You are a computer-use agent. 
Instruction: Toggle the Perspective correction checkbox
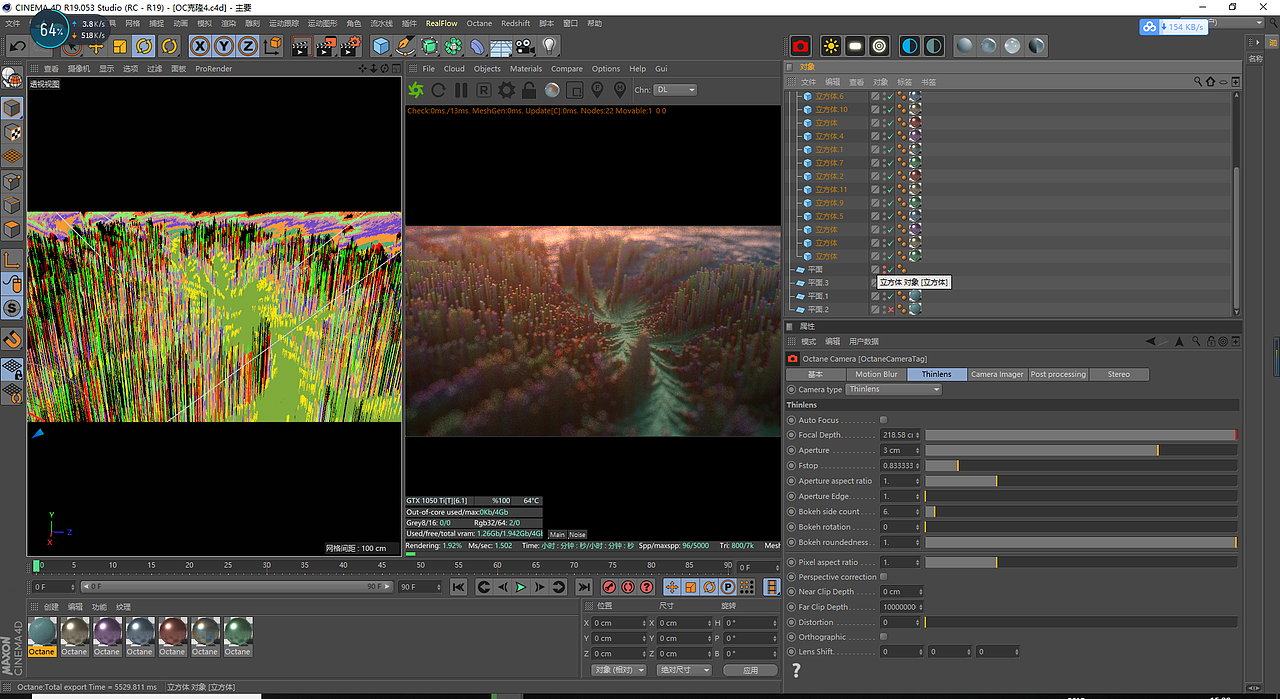coord(883,577)
